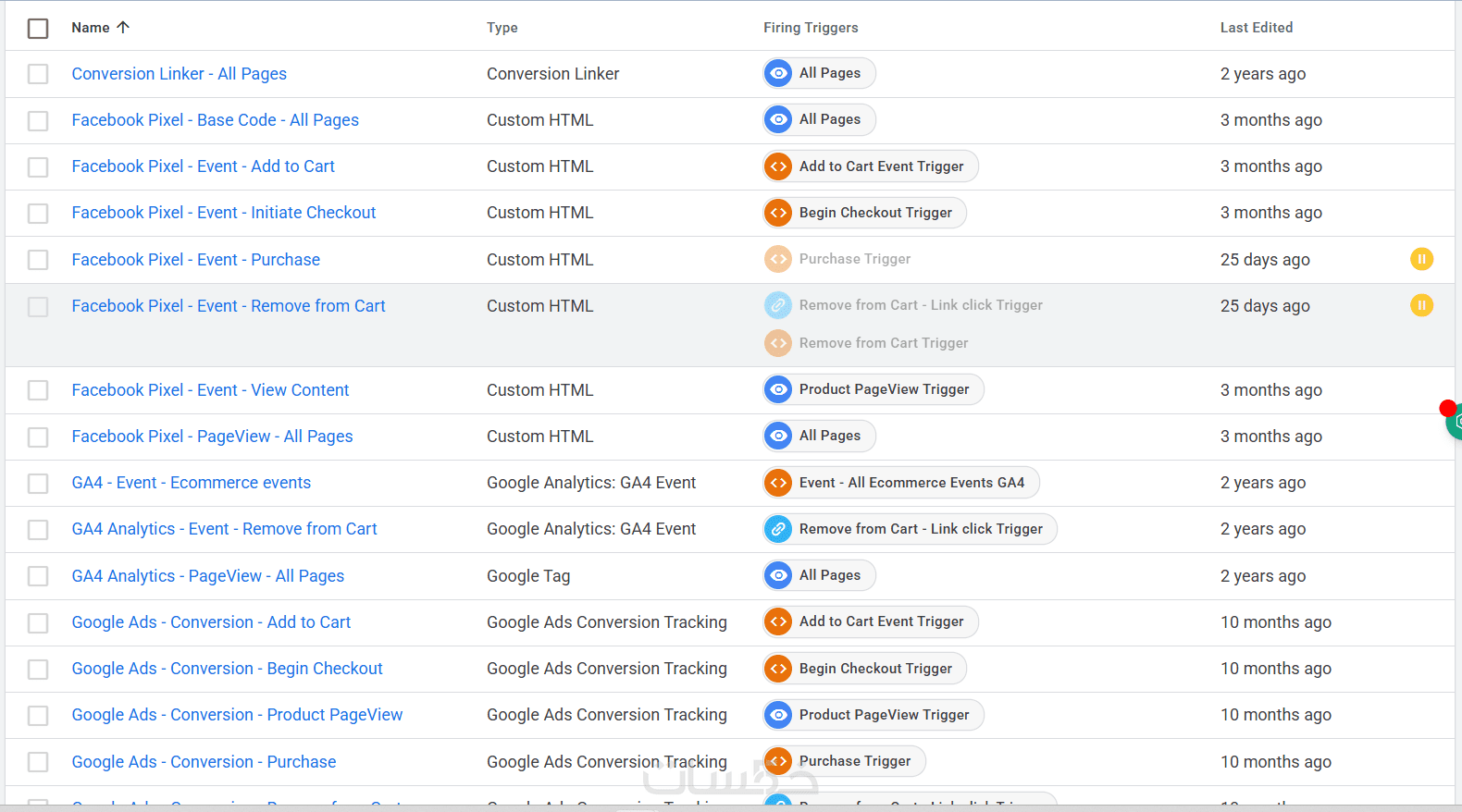
Task: Check the Facebook Pixel Initiate Checkout row
Action: [38, 214]
